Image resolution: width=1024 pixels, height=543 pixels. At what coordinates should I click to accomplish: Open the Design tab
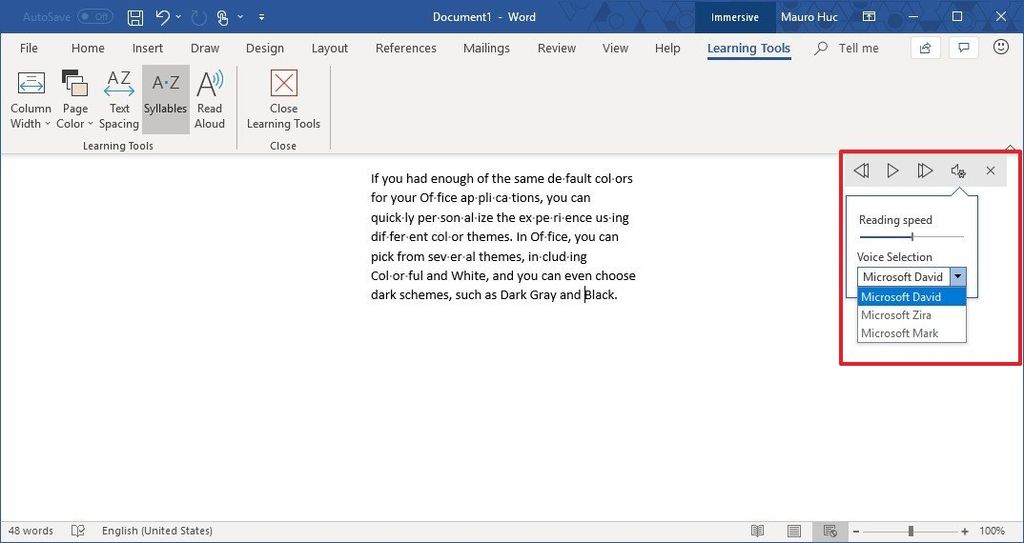pyautogui.click(x=264, y=48)
